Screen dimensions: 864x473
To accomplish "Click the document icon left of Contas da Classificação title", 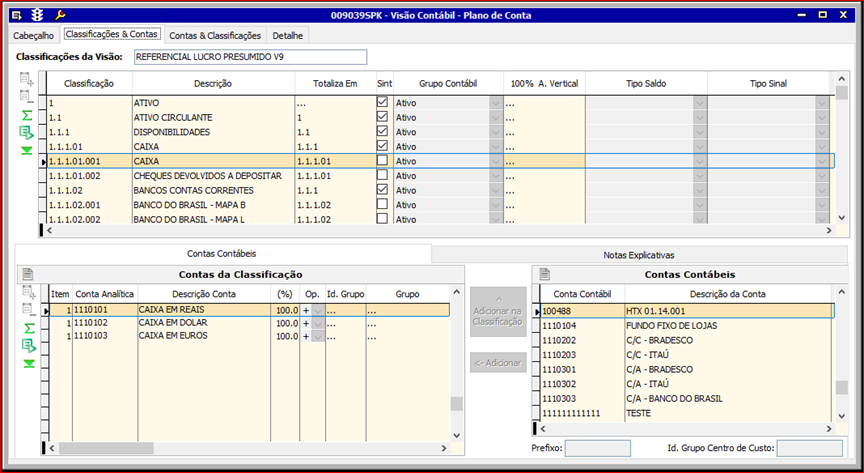I will coord(28,274).
